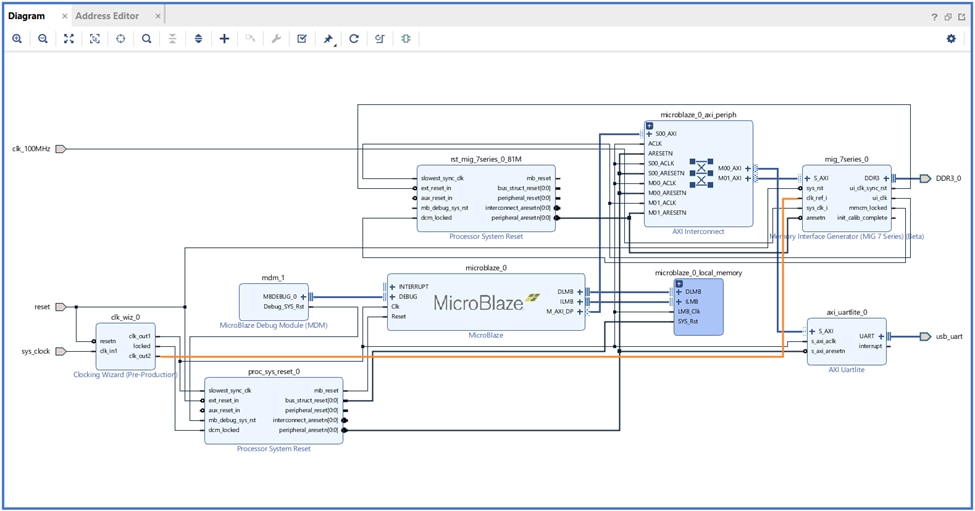The height and width of the screenshot is (511, 975).
Task: Expand M00_AXI interface pin
Action: tap(747, 168)
